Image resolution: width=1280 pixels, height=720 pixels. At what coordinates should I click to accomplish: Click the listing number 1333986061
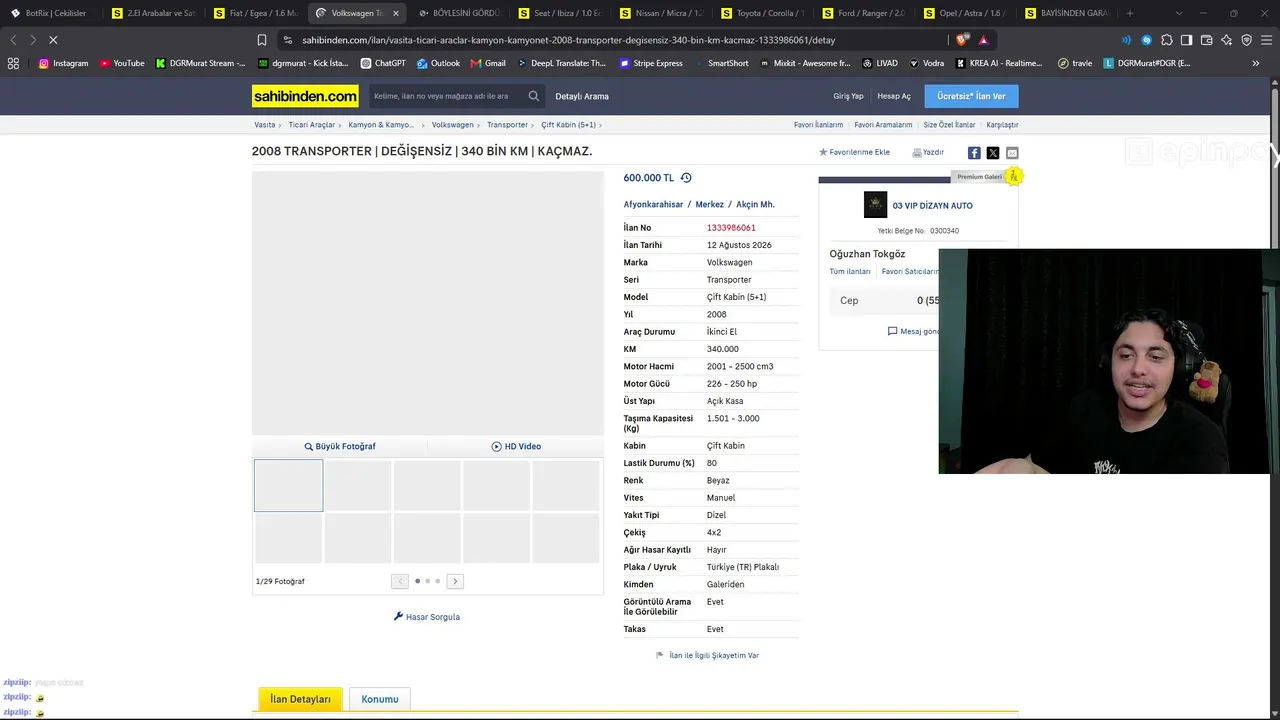pos(731,228)
